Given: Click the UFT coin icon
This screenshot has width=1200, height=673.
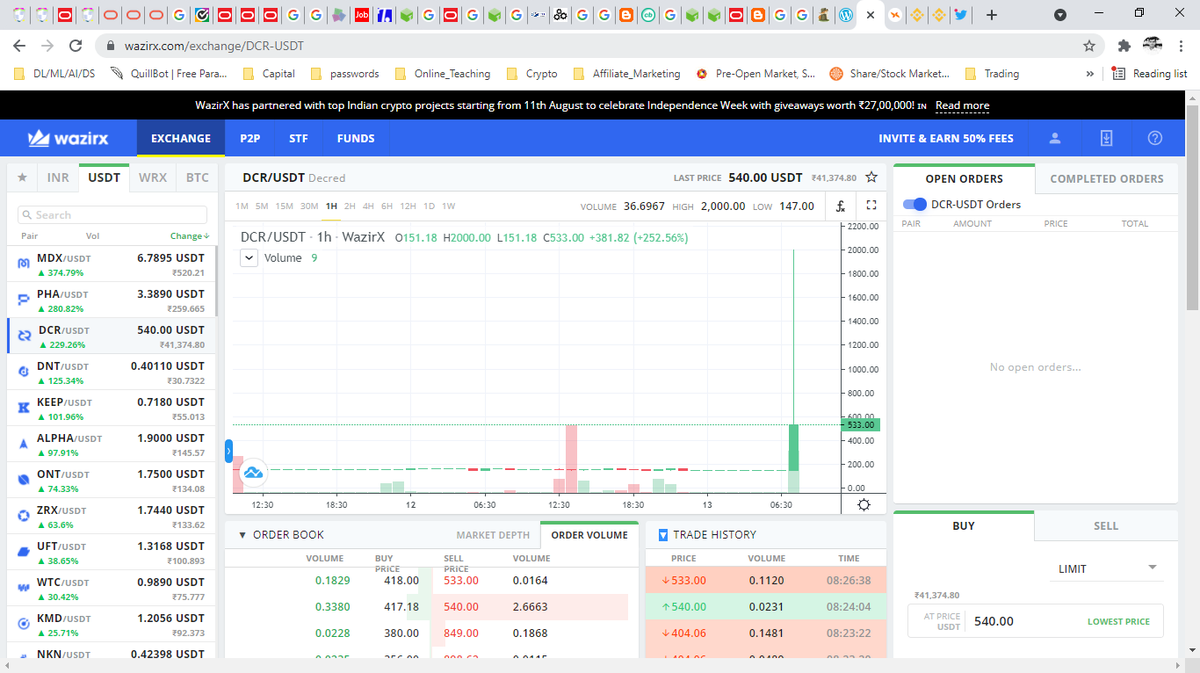Looking at the screenshot, I should tap(23, 553).
